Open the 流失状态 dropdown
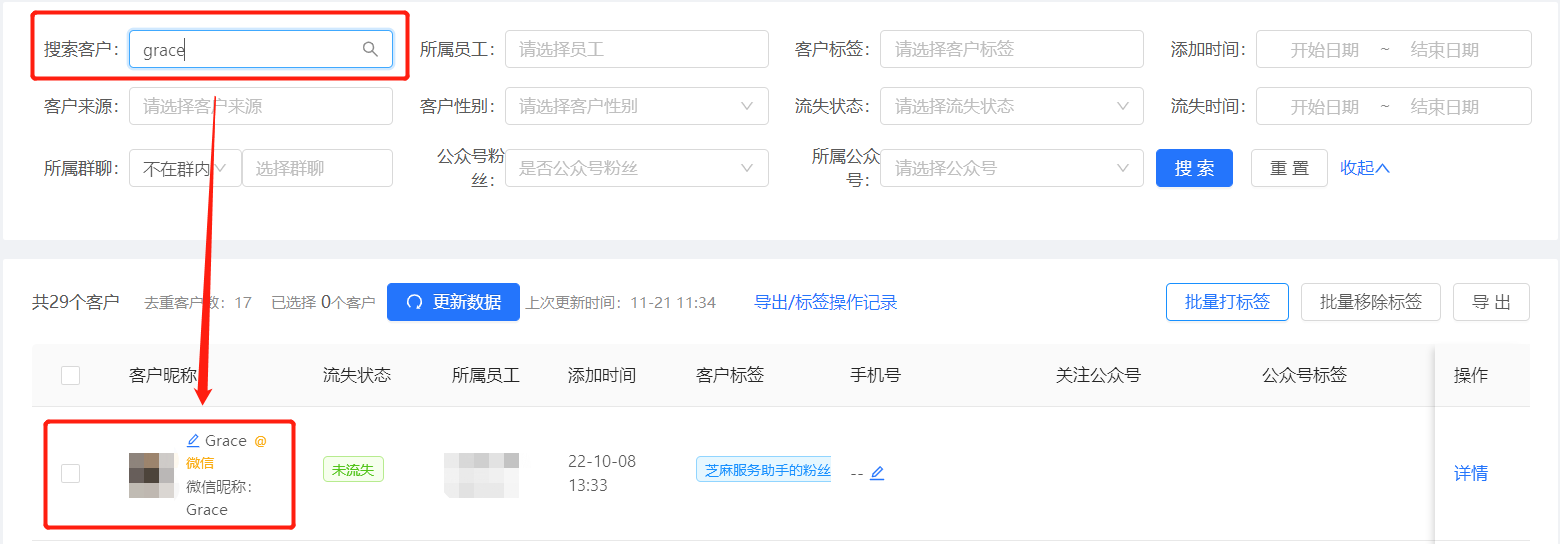The height and width of the screenshot is (544, 1560). (1012, 106)
